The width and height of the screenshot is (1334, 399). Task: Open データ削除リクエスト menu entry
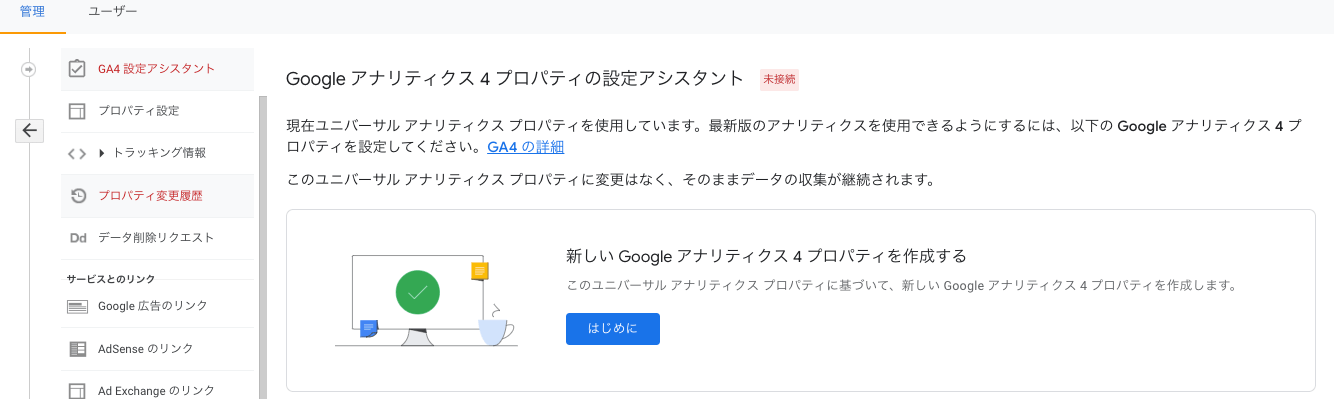157,238
